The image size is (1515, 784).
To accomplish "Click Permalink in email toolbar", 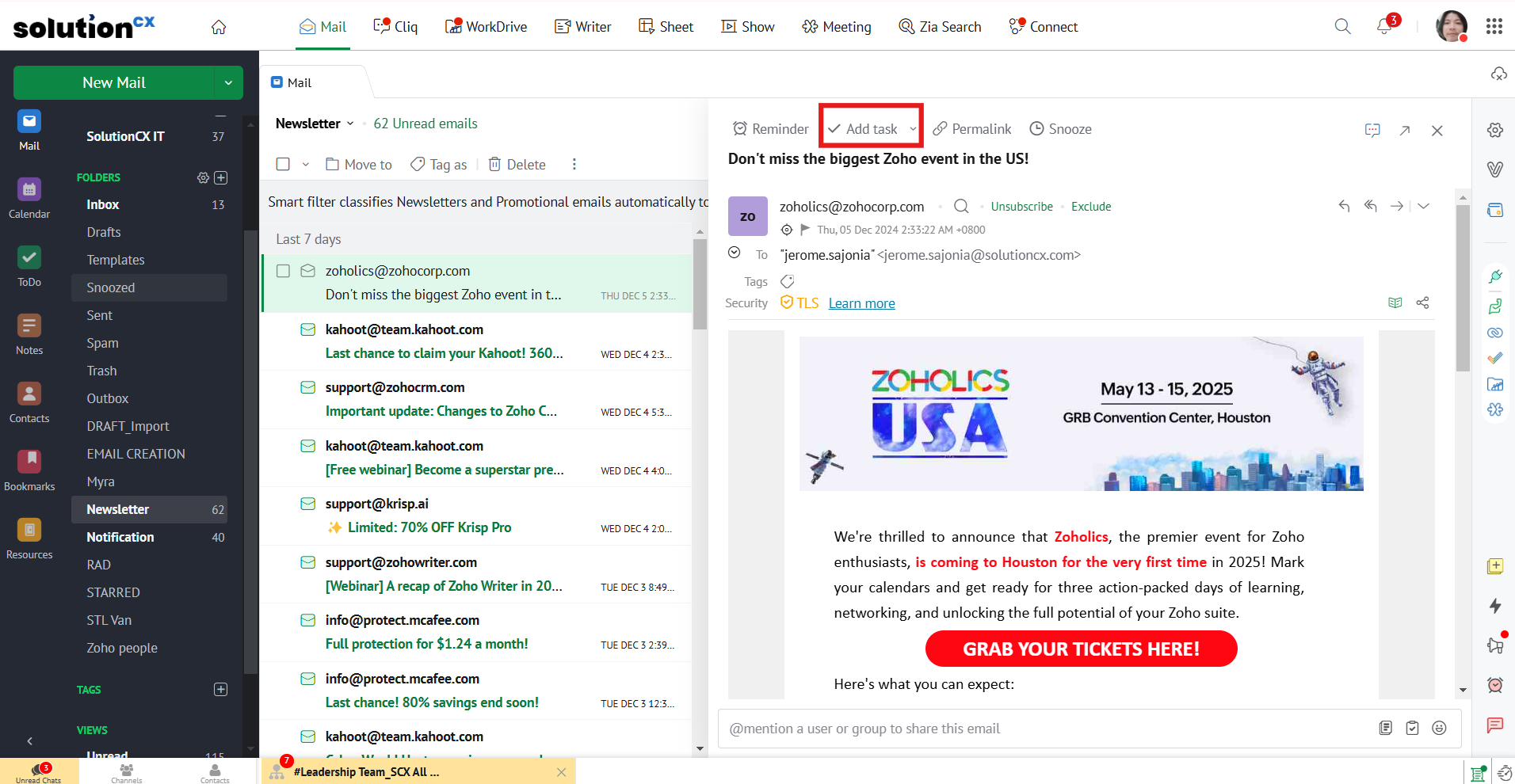I will (x=972, y=129).
